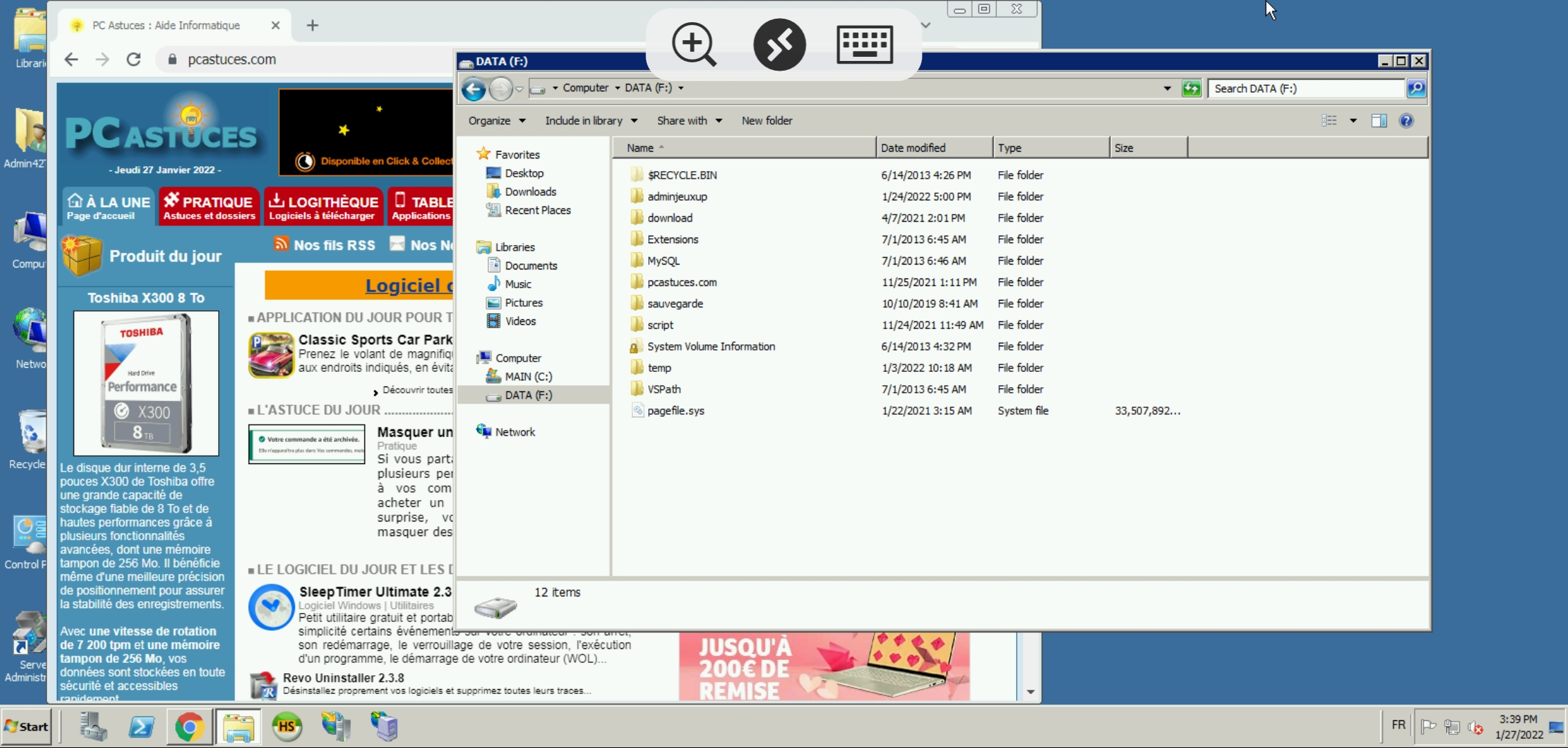Viewport: 1568px width, 748px height.
Task: Expand the address bar history dropdown
Action: [1167, 89]
